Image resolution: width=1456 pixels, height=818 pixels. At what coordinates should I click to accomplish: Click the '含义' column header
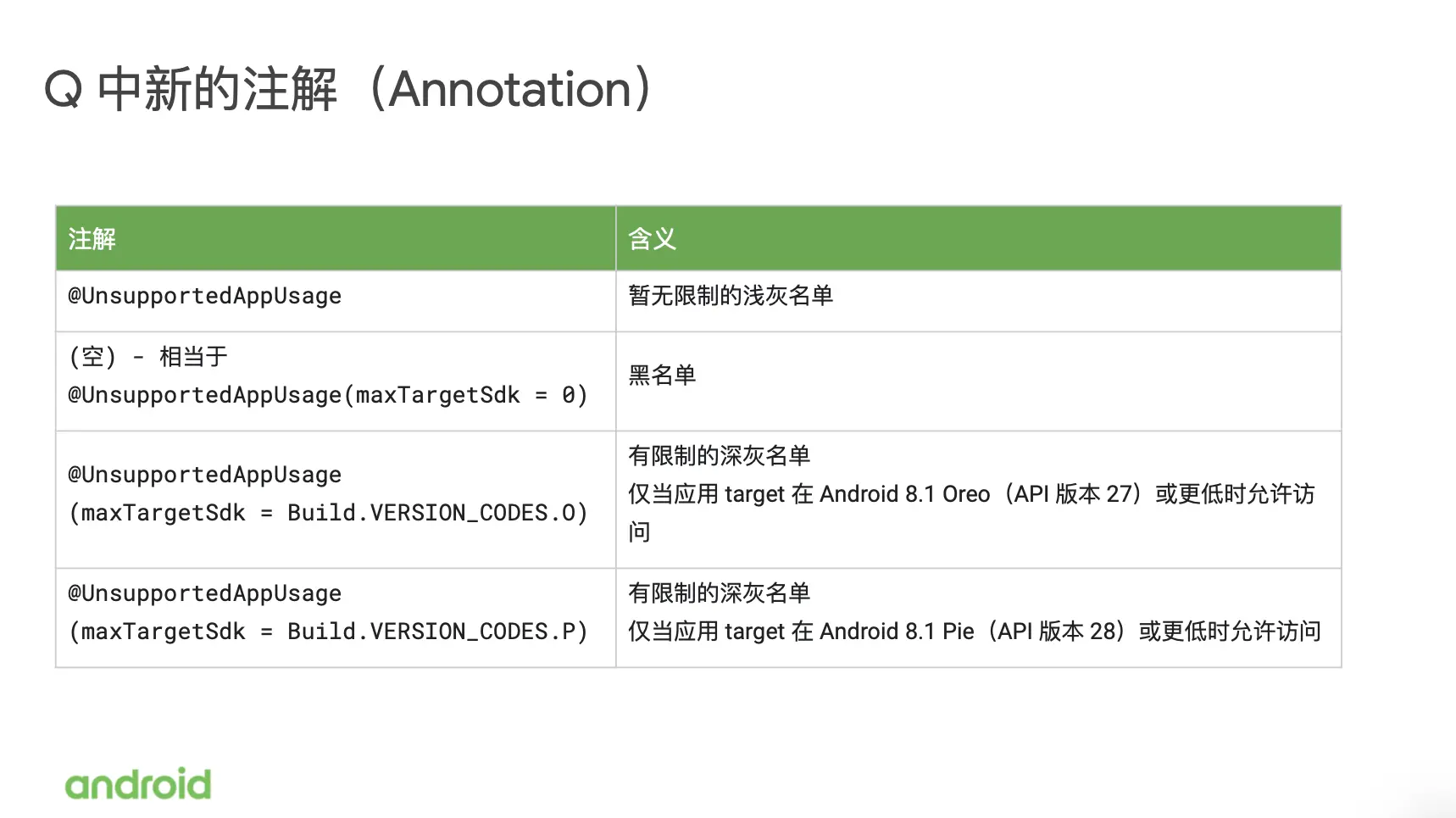click(652, 239)
